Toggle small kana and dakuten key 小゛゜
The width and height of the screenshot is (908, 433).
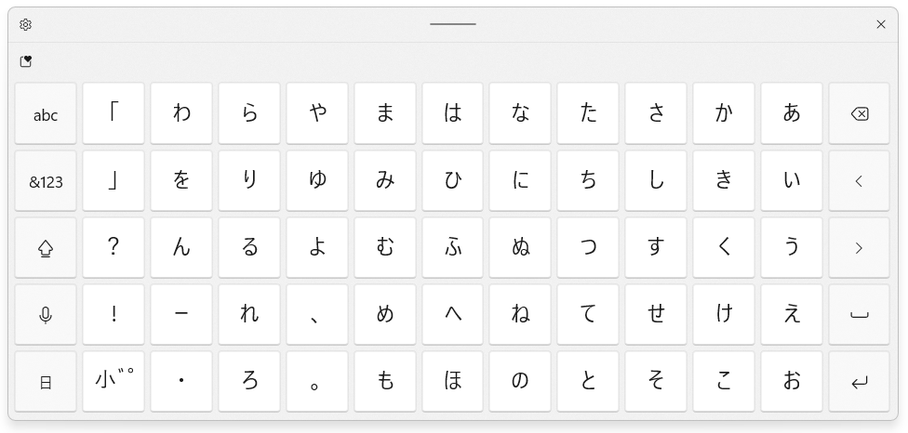[x=114, y=381]
